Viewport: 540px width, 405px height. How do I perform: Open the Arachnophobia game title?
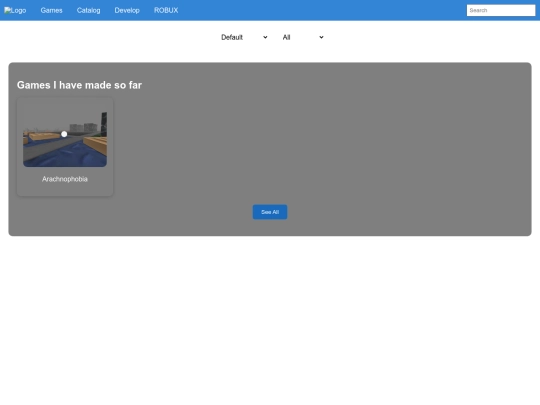[x=65, y=179]
